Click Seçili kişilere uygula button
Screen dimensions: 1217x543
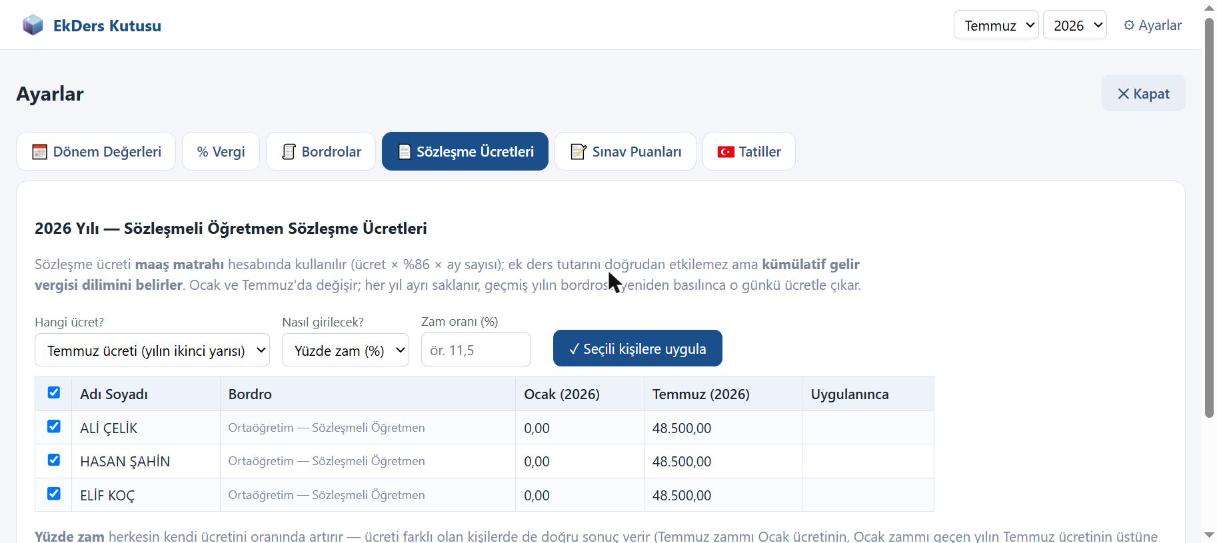[637, 349]
